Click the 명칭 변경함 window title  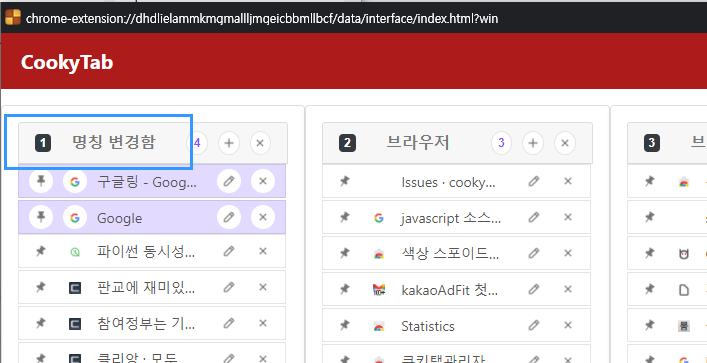click(114, 142)
